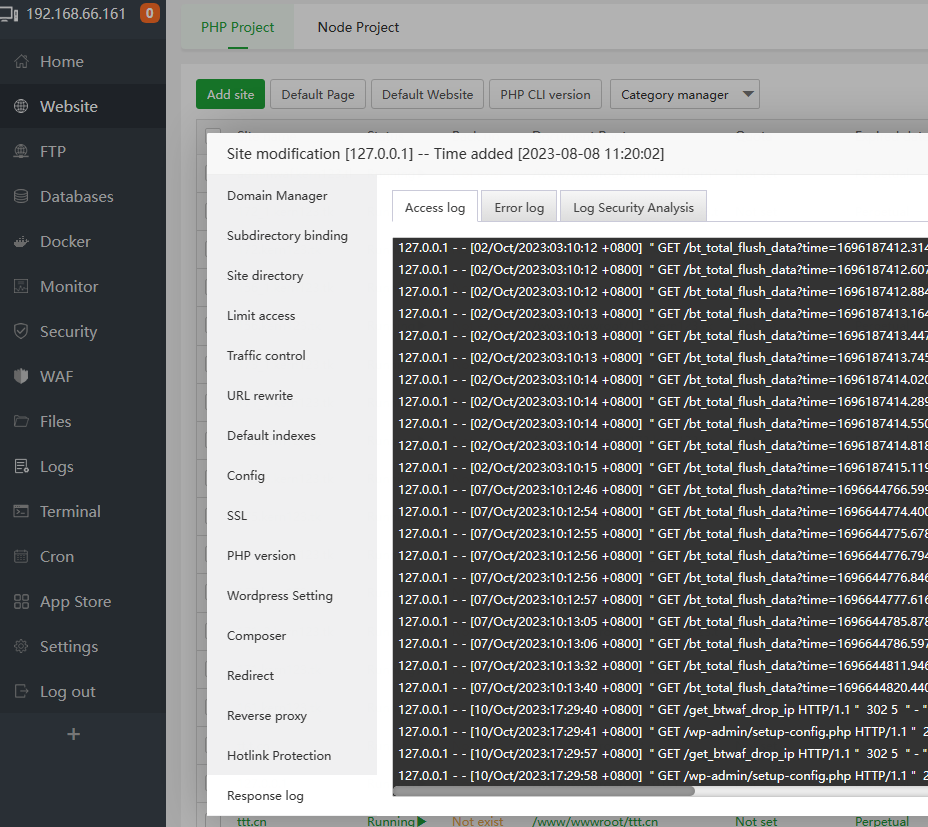Open Reverse proxy settings
The width and height of the screenshot is (928, 827).
267,715
